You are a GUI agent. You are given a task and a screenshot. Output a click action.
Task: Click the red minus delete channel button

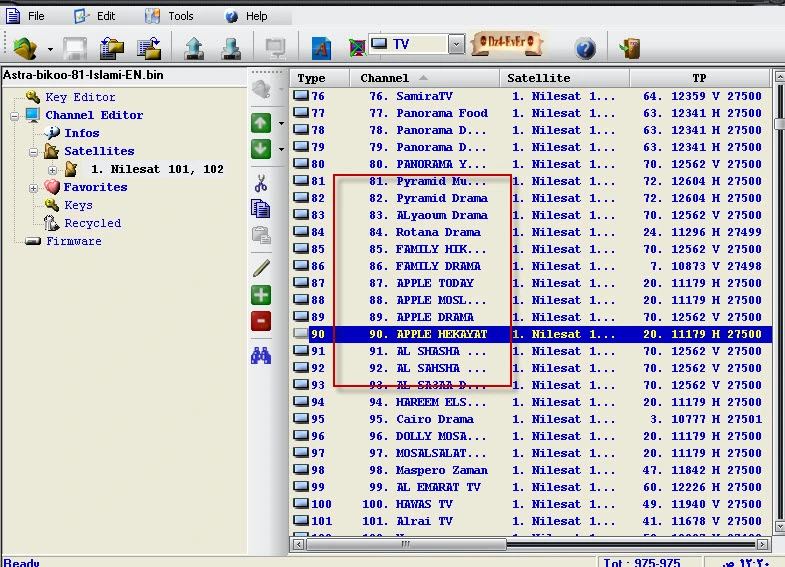coord(261,321)
